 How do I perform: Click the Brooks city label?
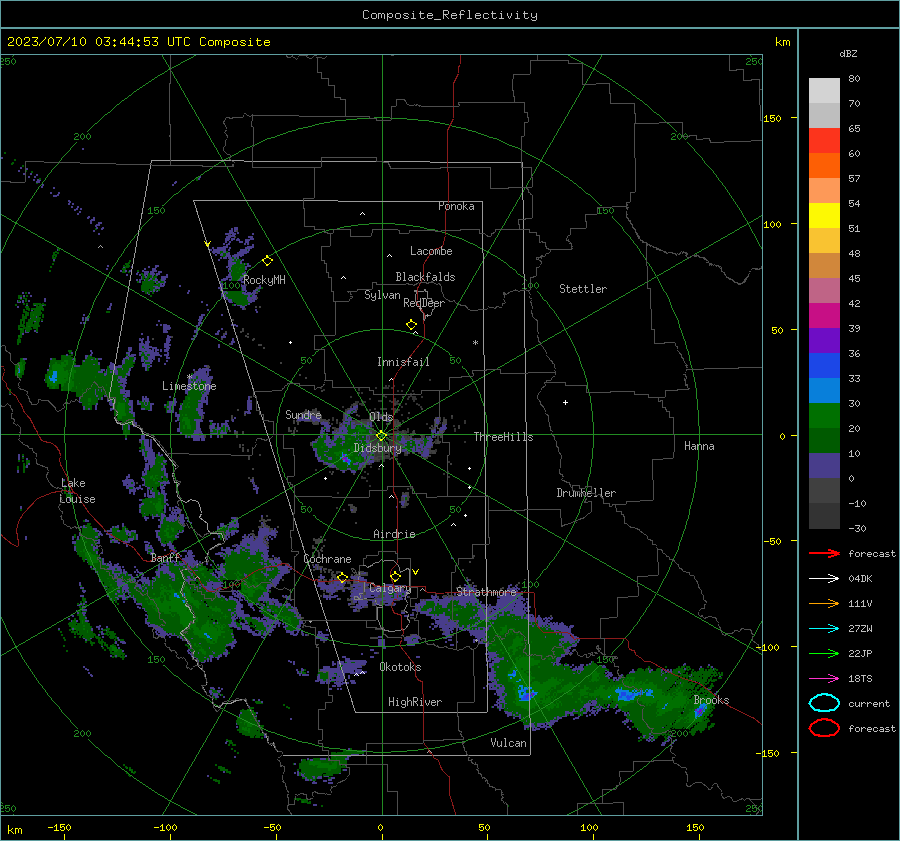711,700
